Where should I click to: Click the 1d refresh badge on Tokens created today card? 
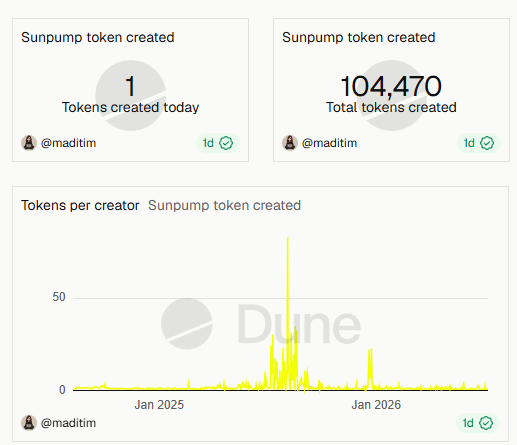(218, 143)
